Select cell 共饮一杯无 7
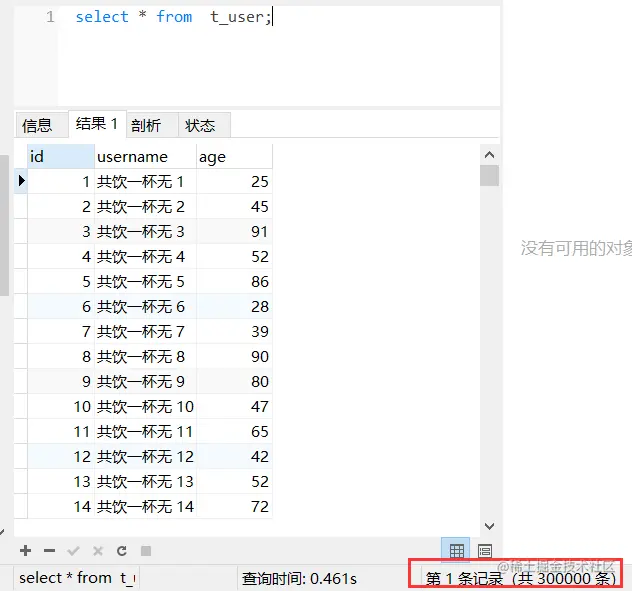632x591 pixels. (x=146, y=331)
